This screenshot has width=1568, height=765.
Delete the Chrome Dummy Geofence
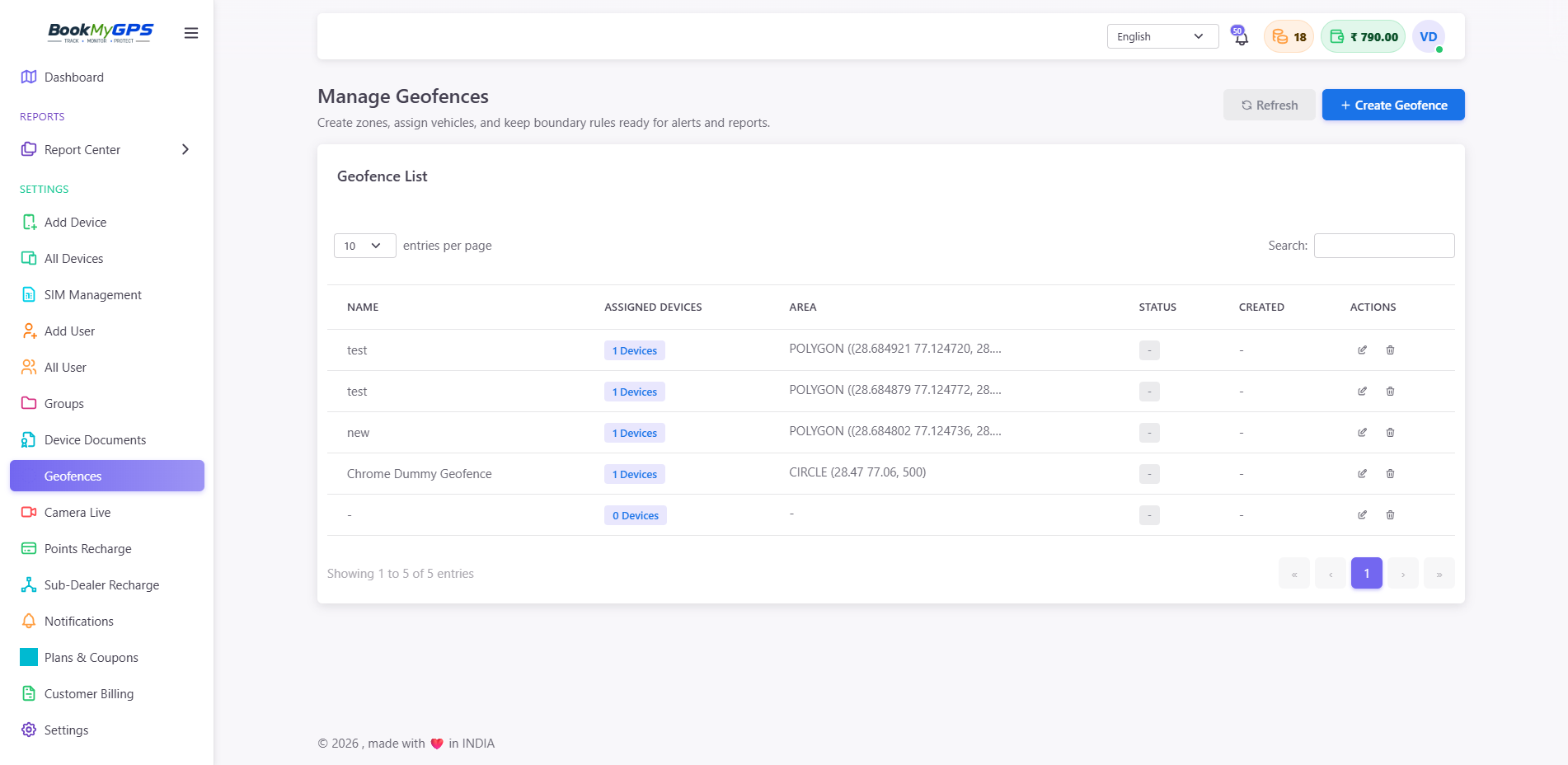coord(1390,474)
